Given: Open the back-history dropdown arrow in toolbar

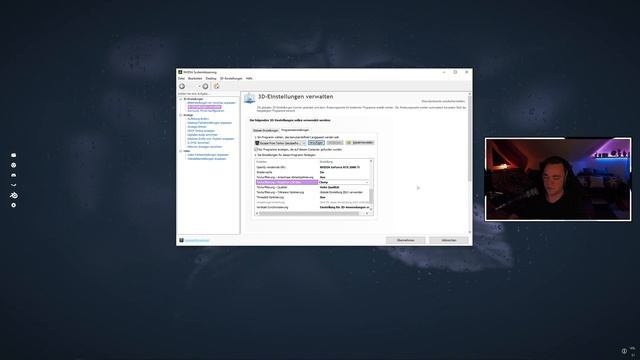Looking at the screenshot, I should pos(199,86).
